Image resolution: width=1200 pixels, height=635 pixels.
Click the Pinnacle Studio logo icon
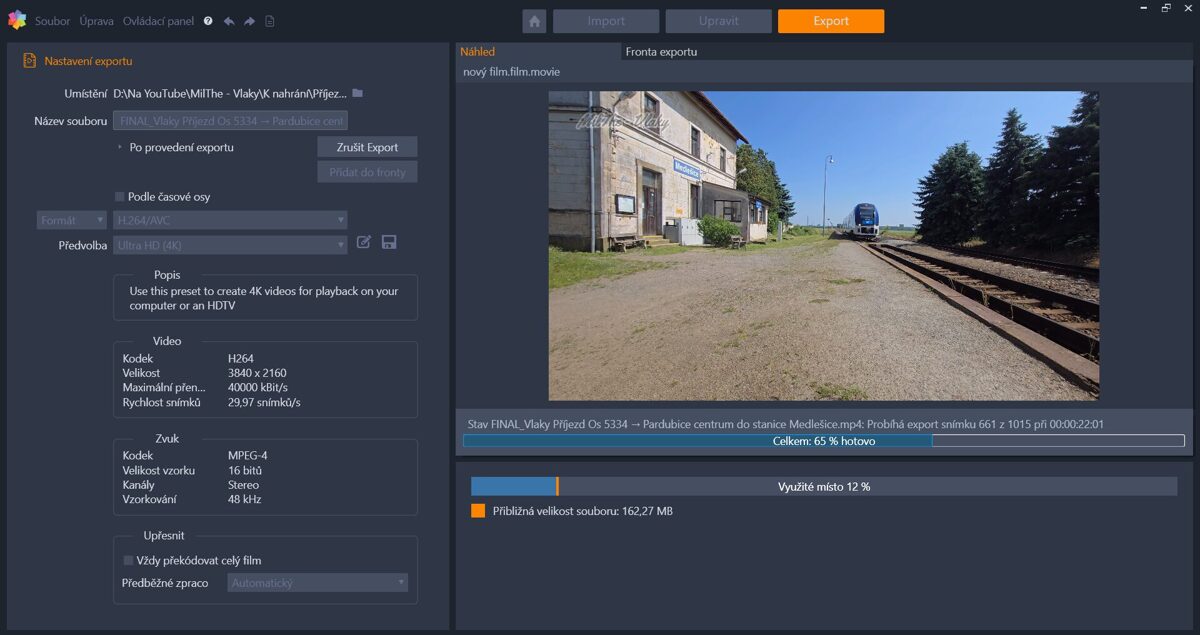[16, 20]
